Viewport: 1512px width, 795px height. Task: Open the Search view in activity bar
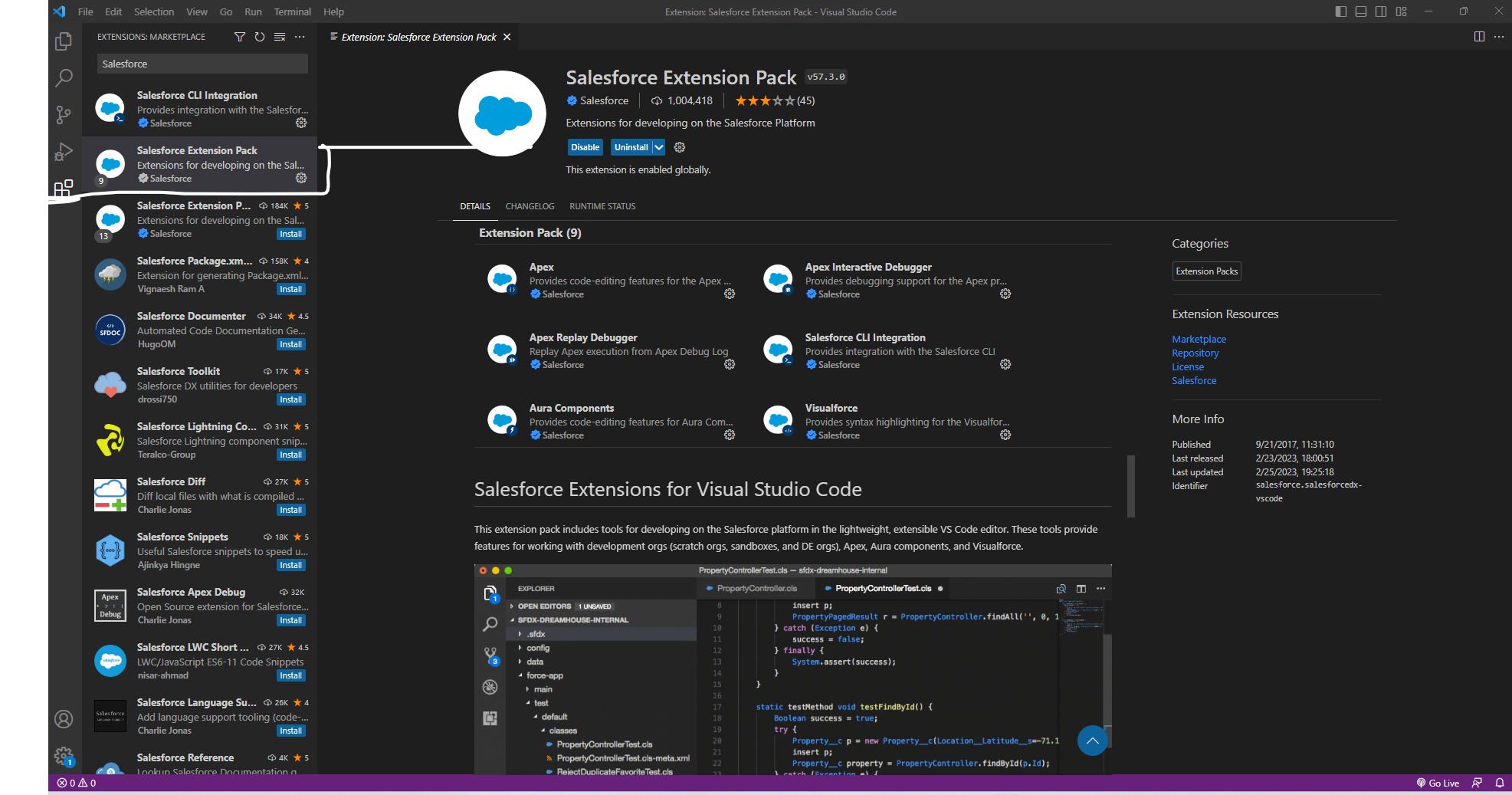click(64, 78)
